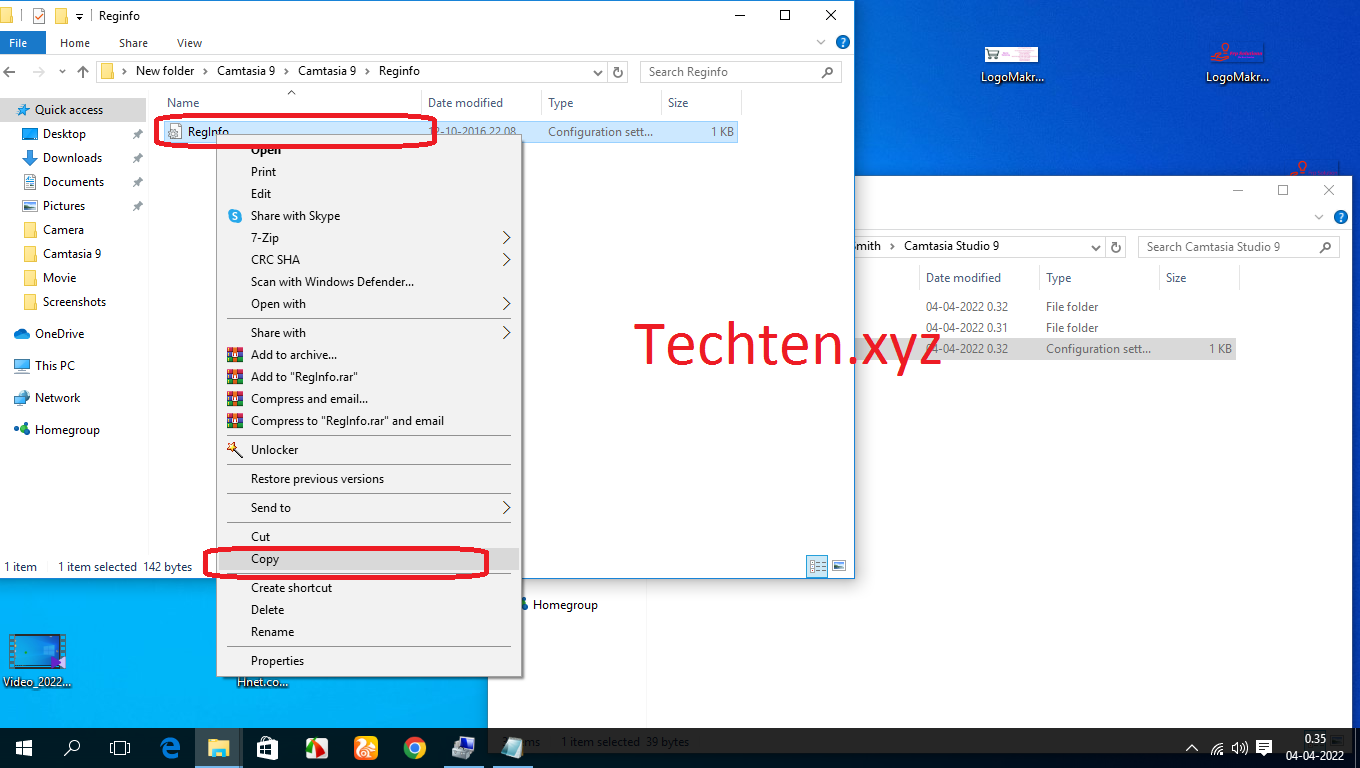
Task: Open Task View on the taskbar
Action: click(x=120, y=748)
